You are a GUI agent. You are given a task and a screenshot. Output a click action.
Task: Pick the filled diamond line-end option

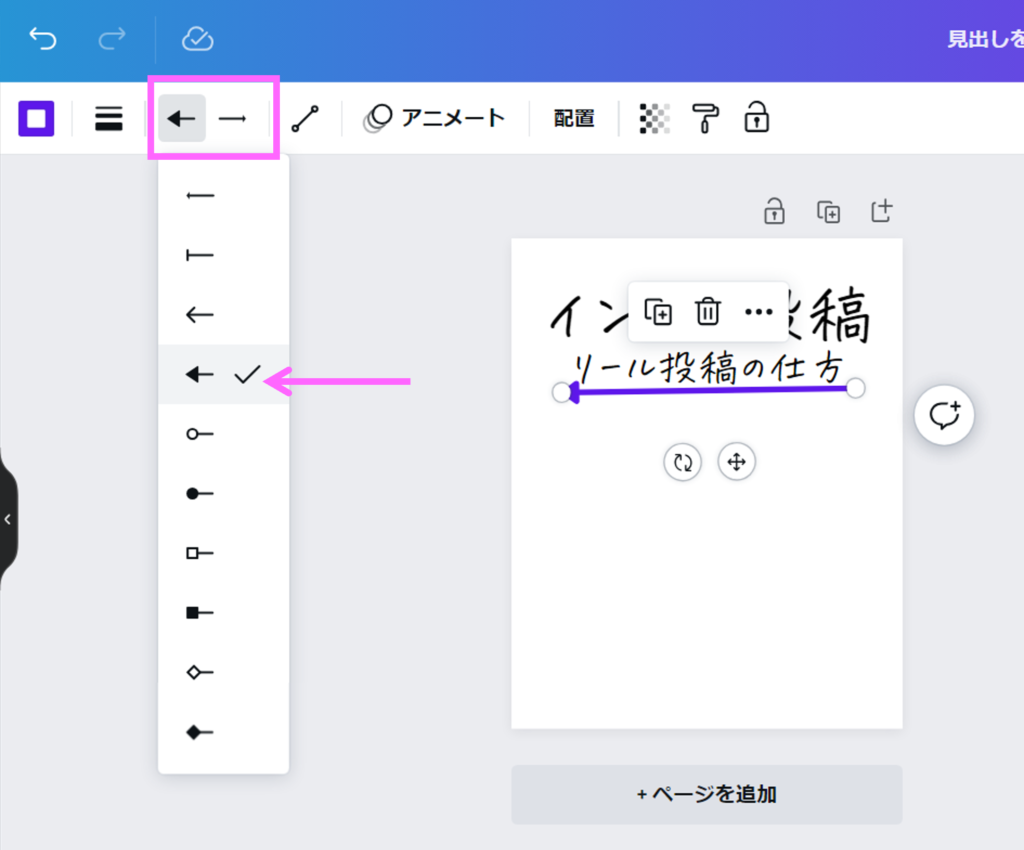tap(201, 732)
